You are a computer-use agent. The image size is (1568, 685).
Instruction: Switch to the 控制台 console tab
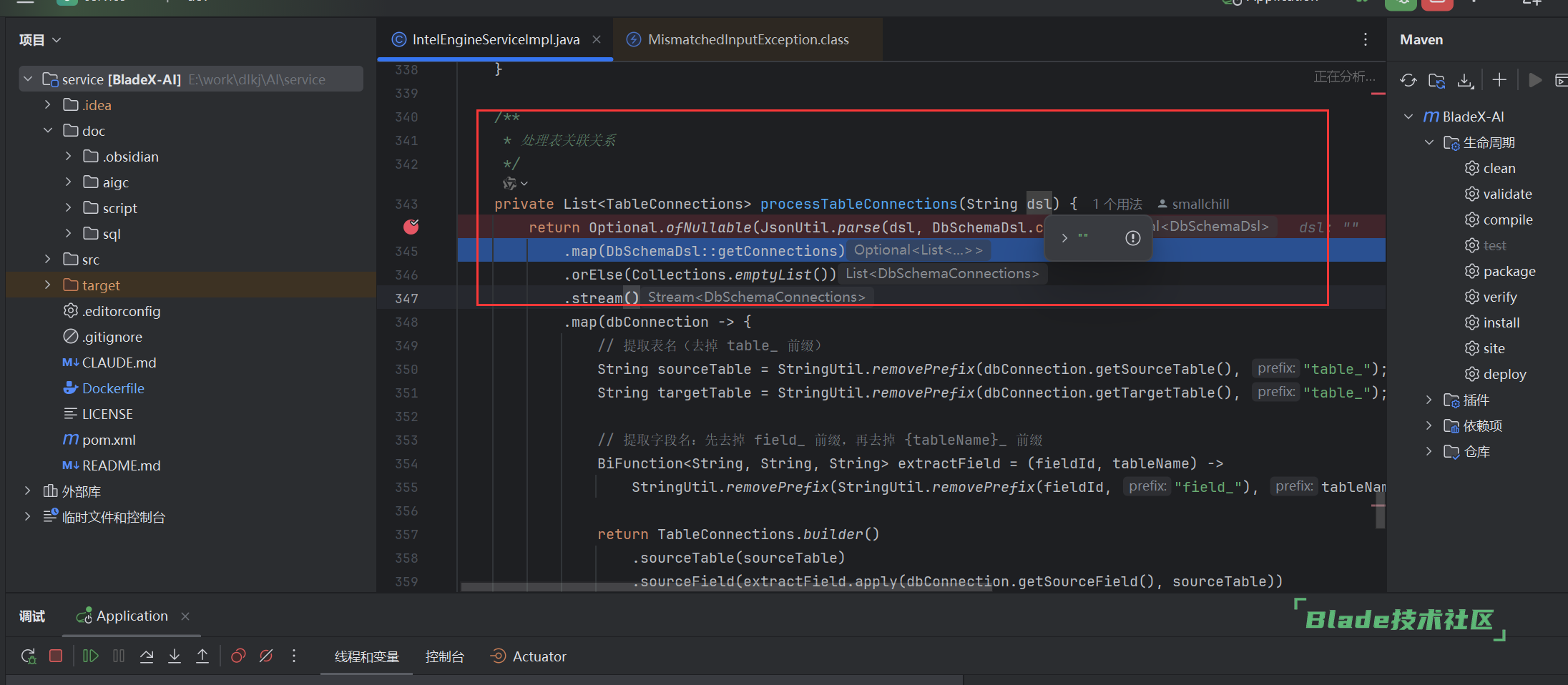click(444, 656)
